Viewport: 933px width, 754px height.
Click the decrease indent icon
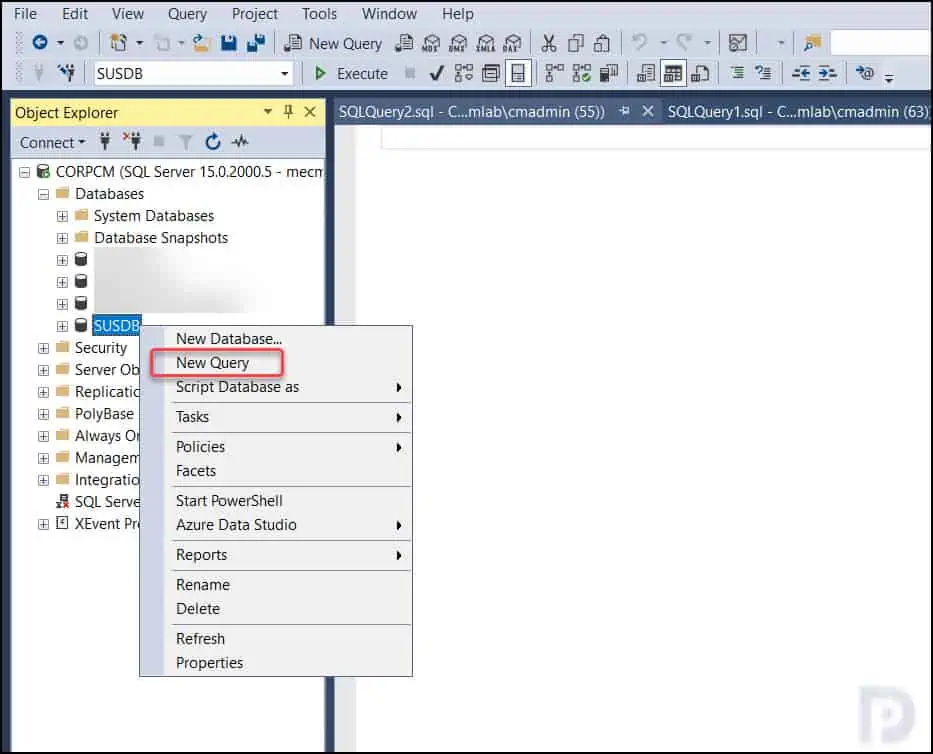point(801,73)
